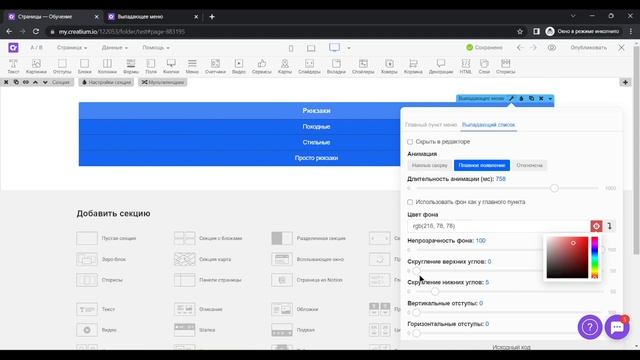
Task: Select the Слои layers tool
Action: [484, 66]
